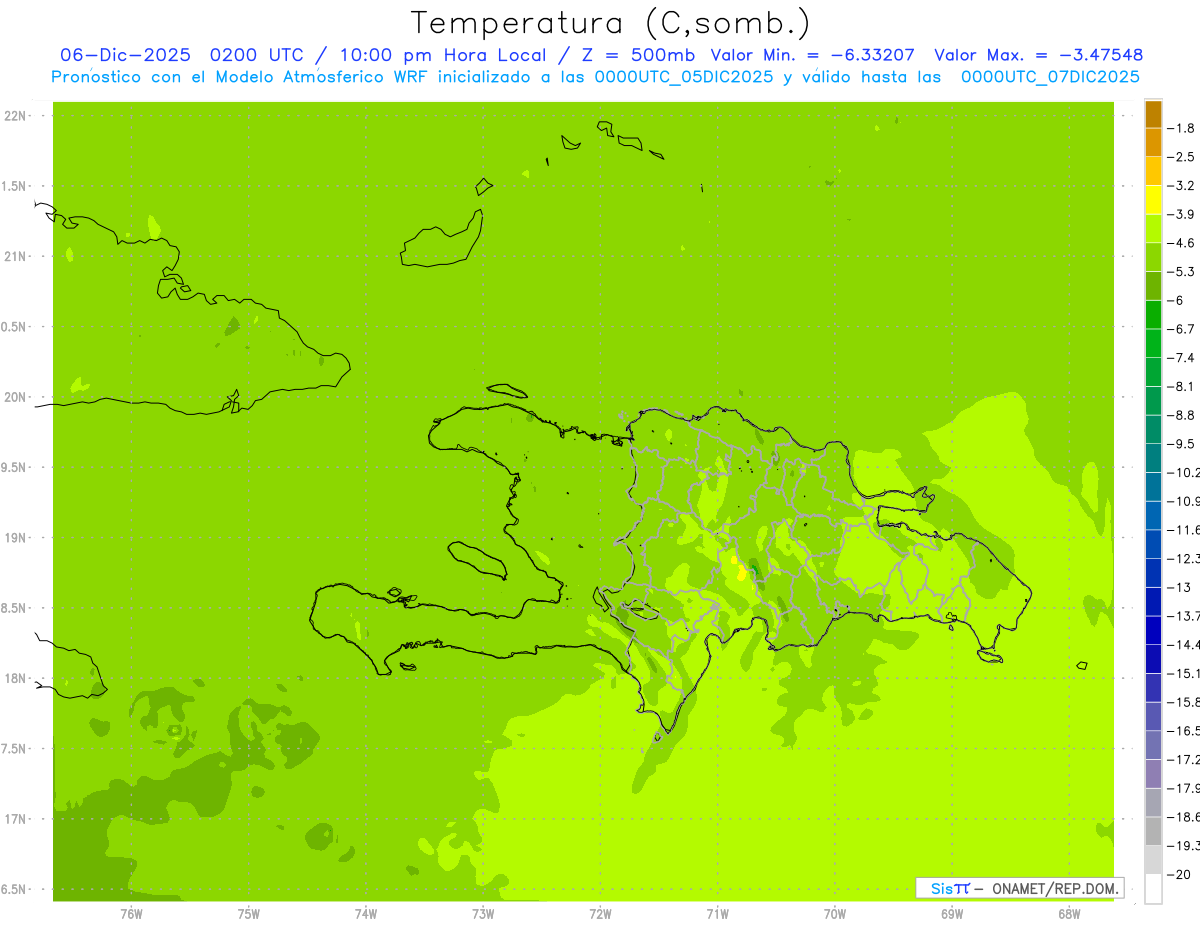Click the '-20' colorbar value

(x=1177, y=875)
